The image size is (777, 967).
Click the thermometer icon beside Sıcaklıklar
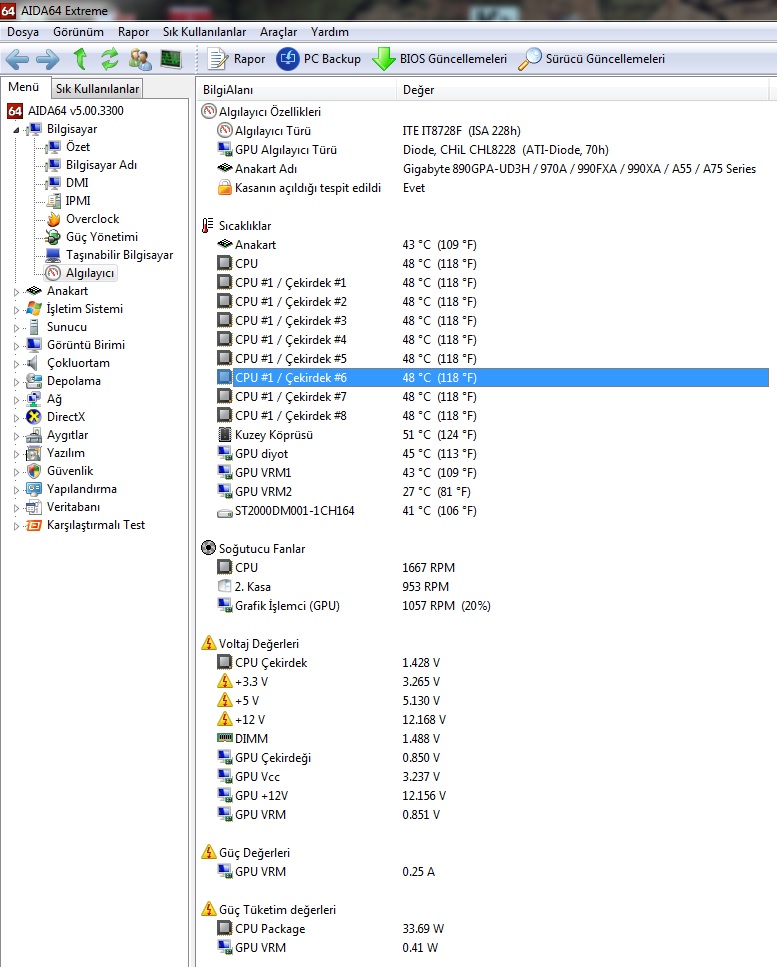pos(208,226)
